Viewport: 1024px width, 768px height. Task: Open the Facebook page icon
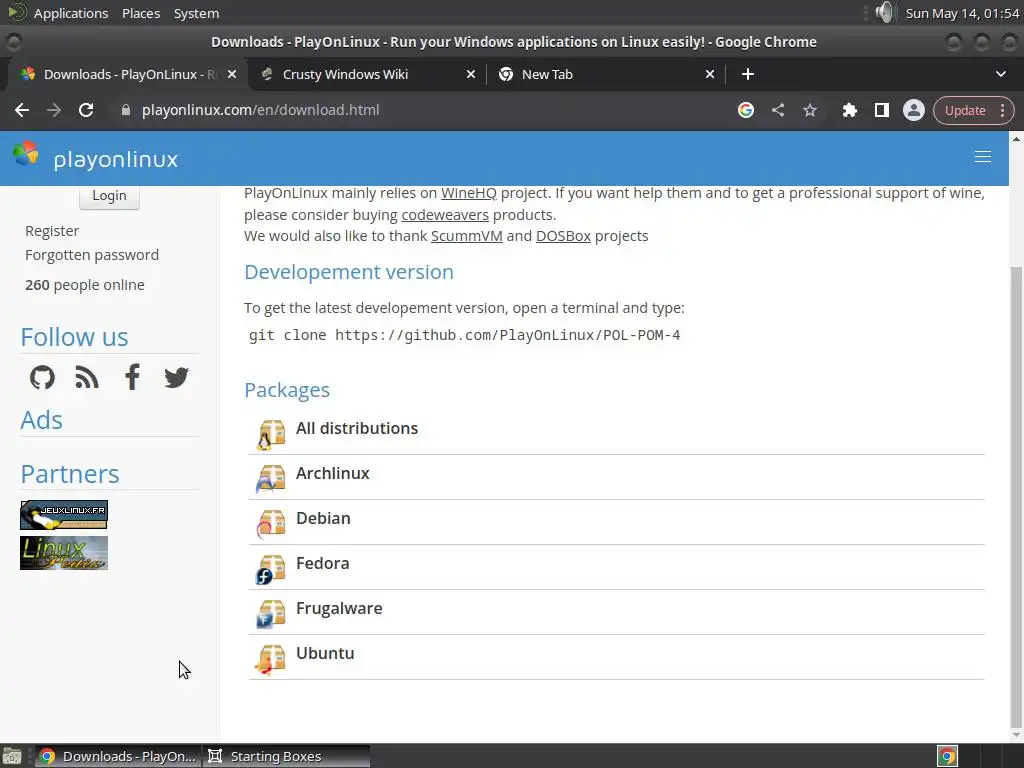tap(132, 377)
